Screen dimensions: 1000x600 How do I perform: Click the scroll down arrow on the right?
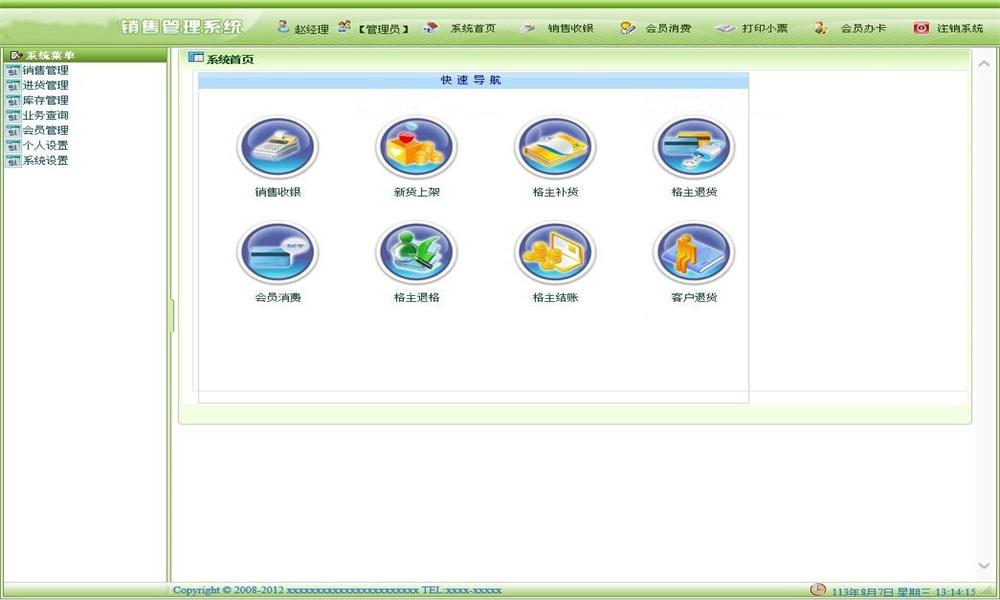click(x=984, y=566)
